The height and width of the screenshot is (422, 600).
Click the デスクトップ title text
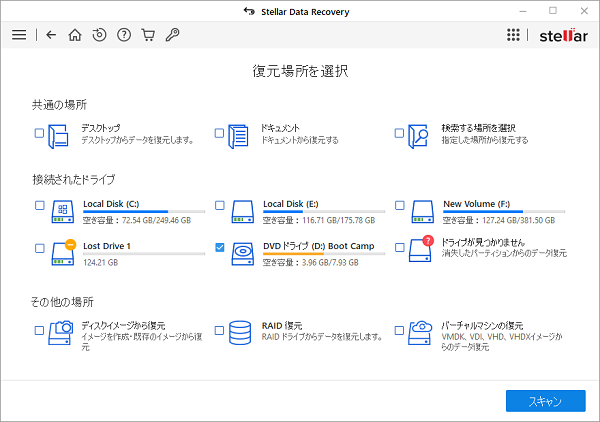coord(101,128)
